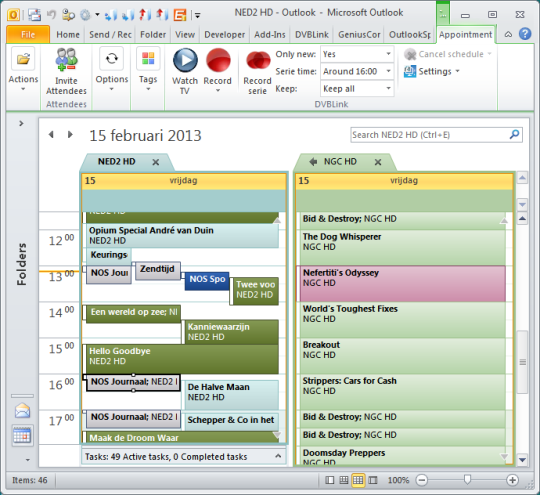Open the Developer ribbon tab
This screenshot has width=540, height=495.
[x=225, y=34]
